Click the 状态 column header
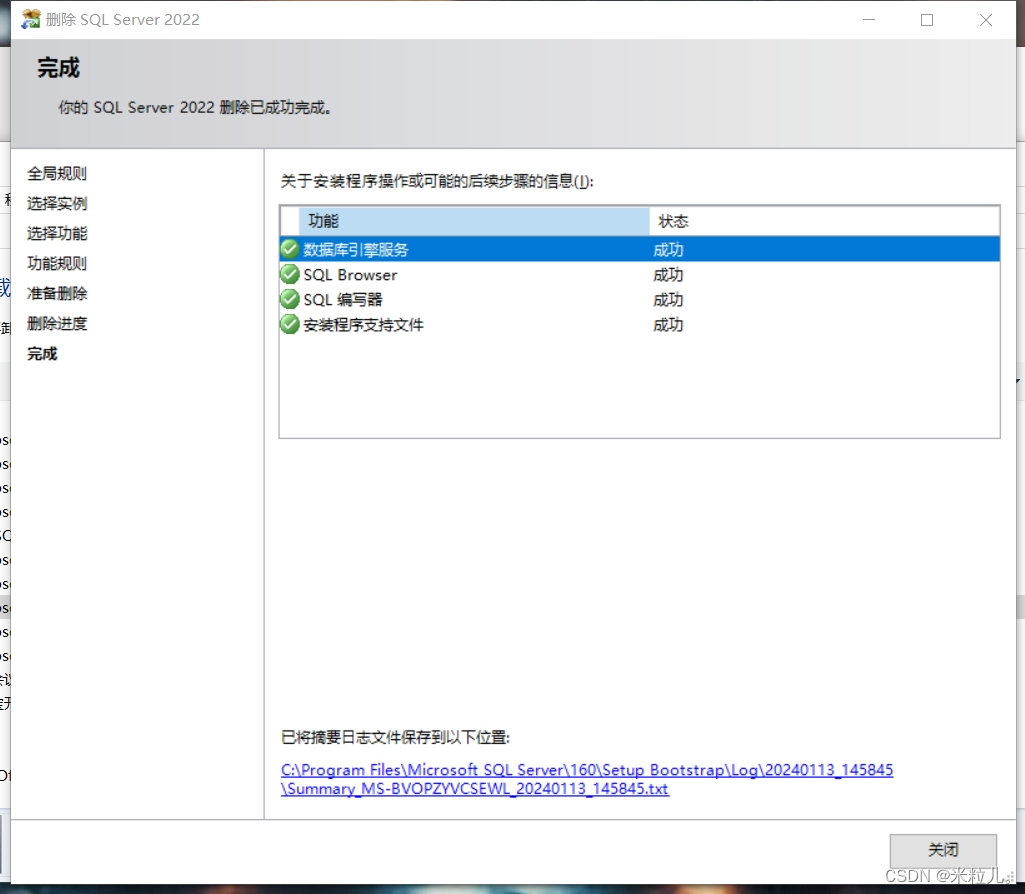Image resolution: width=1025 pixels, height=894 pixels. [824, 221]
